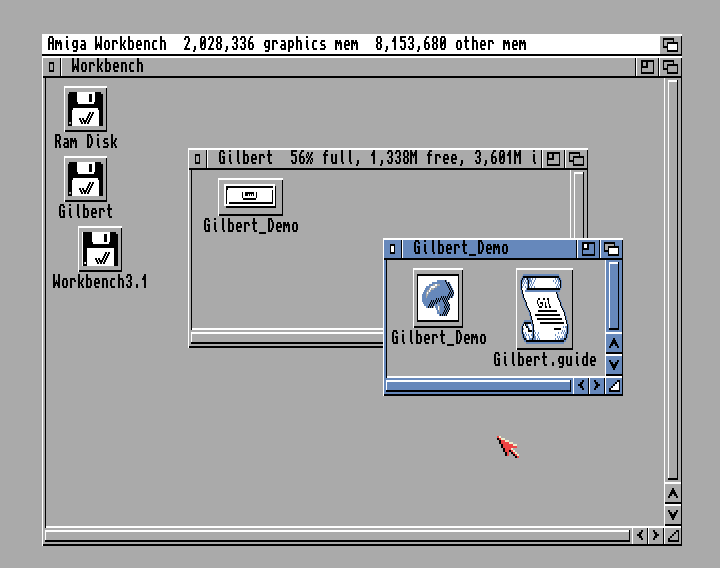Select the Gilbert_Demo mushroom program icon
Viewport: 720px width, 568px height.
pos(438,298)
